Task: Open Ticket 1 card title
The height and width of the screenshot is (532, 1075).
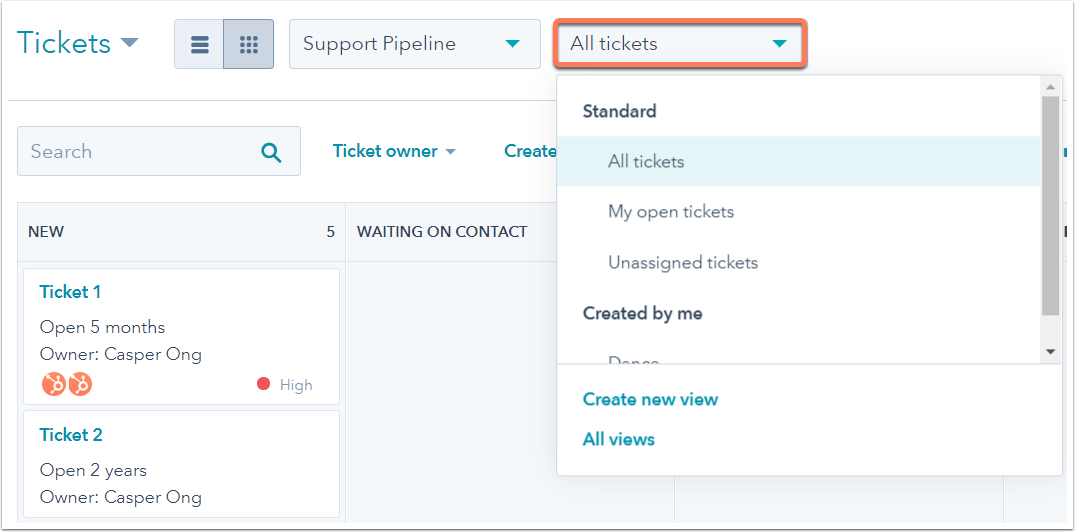Action: pyautogui.click(x=70, y=292)
